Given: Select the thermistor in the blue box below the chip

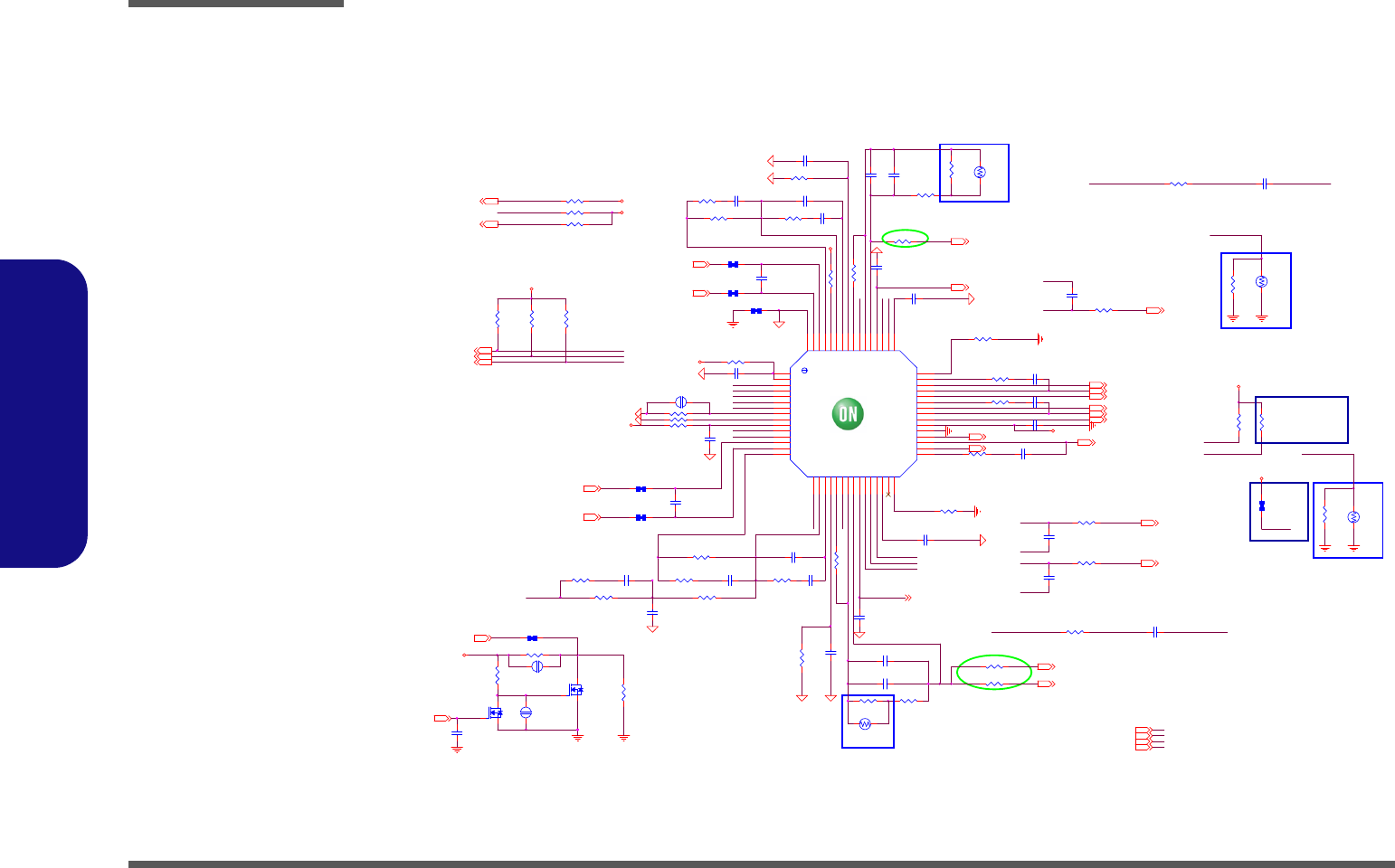Looking at the screenshot, I should click(865, 723).
